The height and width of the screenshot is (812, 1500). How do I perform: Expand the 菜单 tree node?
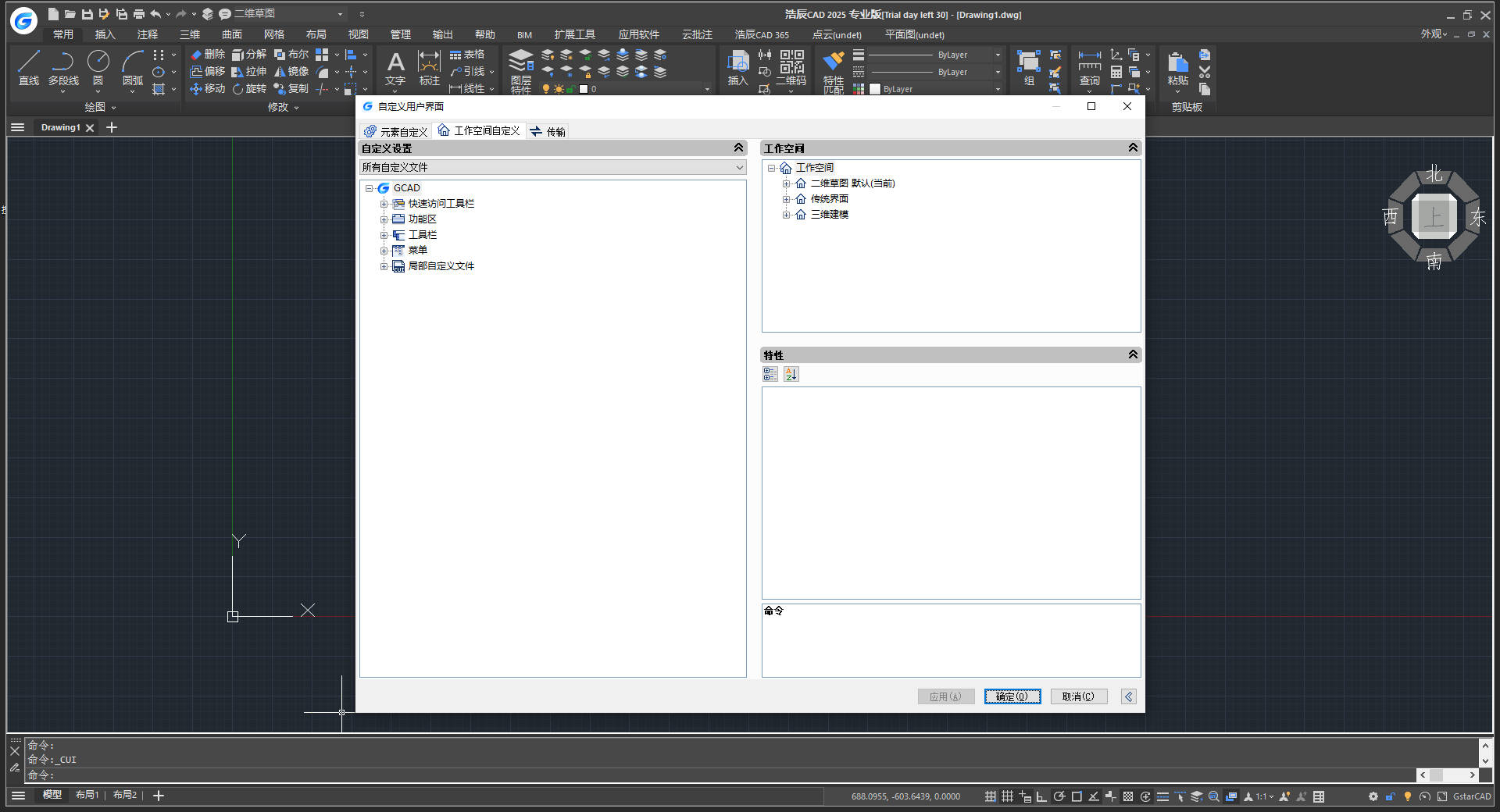pos(384,251)
